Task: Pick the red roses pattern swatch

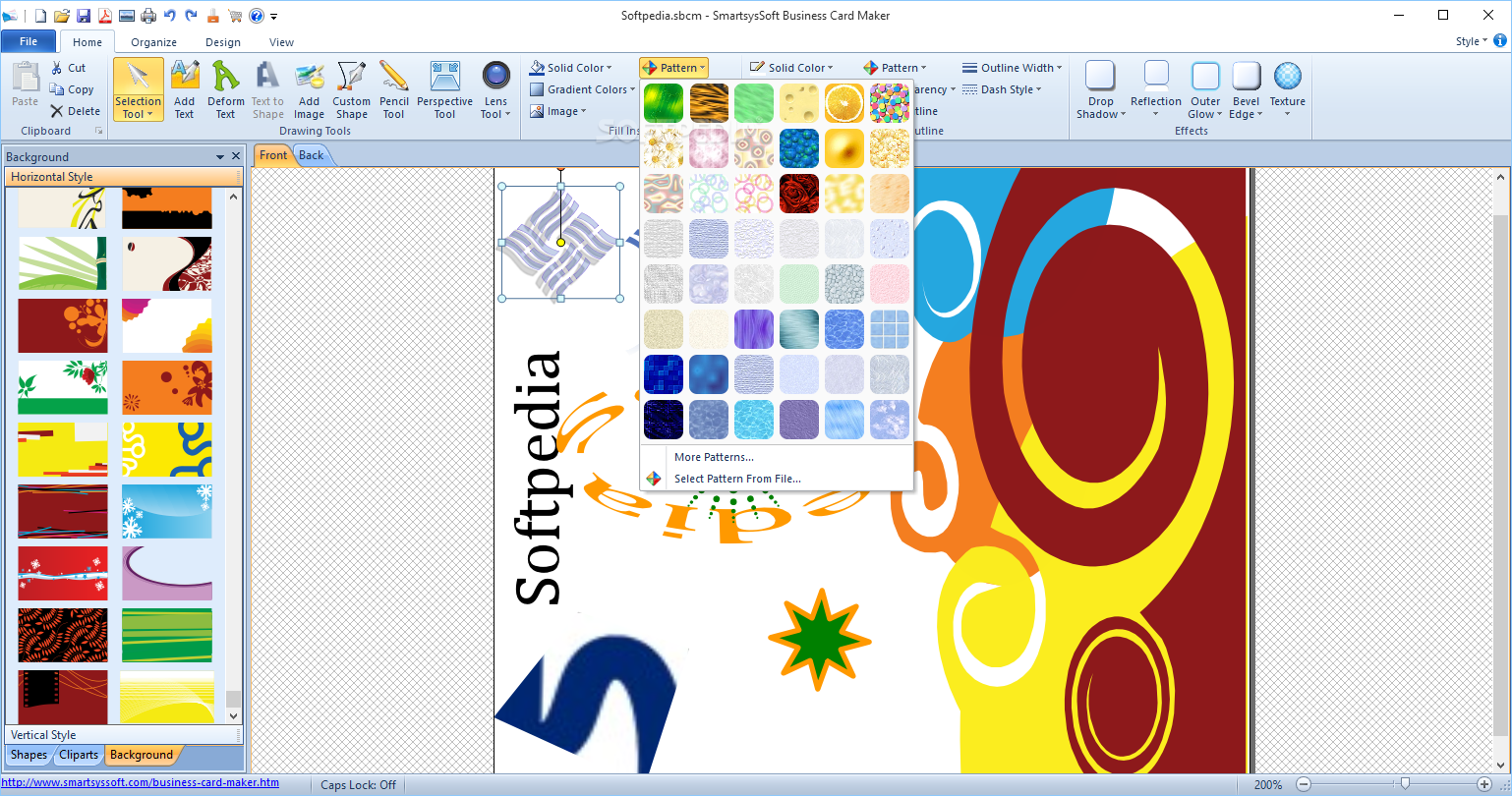Action: point(799,194)
